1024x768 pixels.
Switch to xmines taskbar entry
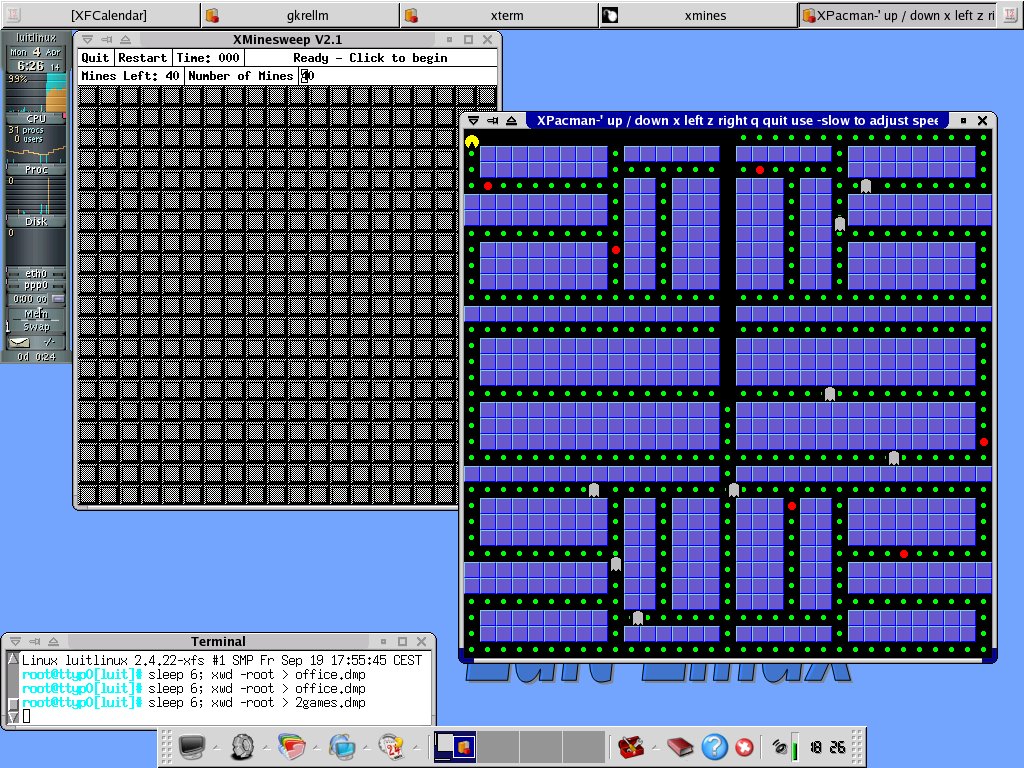pos(697,15)
